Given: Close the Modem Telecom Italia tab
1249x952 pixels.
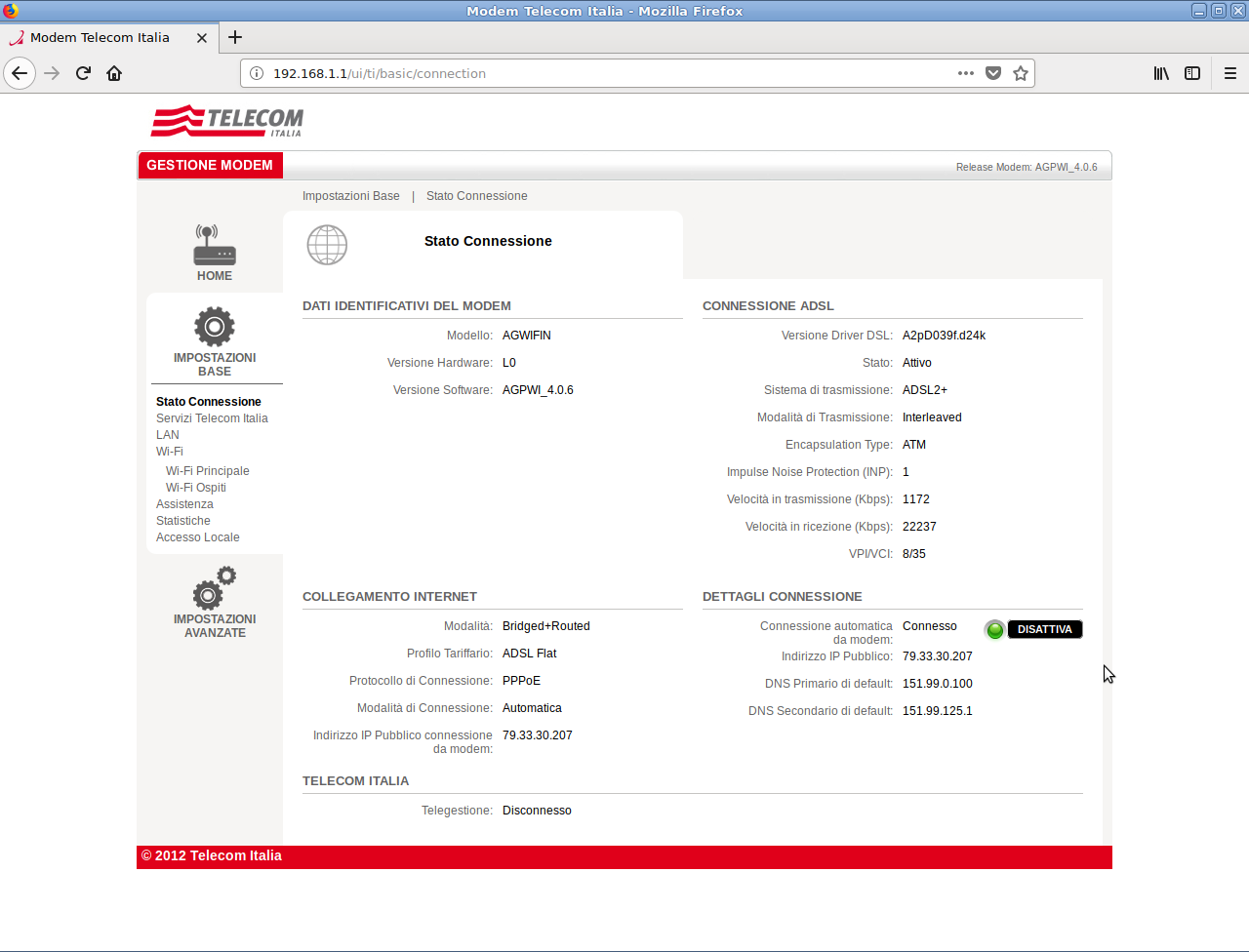Looking at the screenshot, I should tap(202, 38).
